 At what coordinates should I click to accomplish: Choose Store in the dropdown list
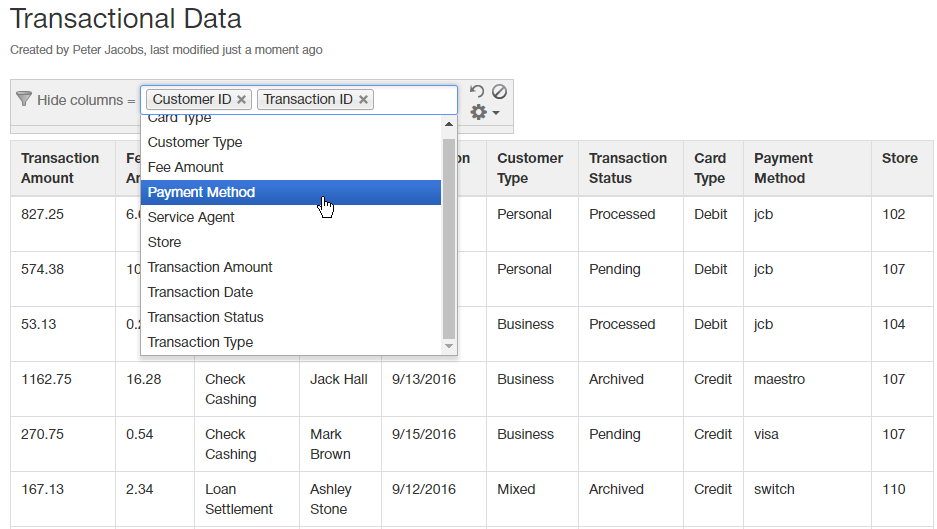pyautogui.click(x=165, y=242)
